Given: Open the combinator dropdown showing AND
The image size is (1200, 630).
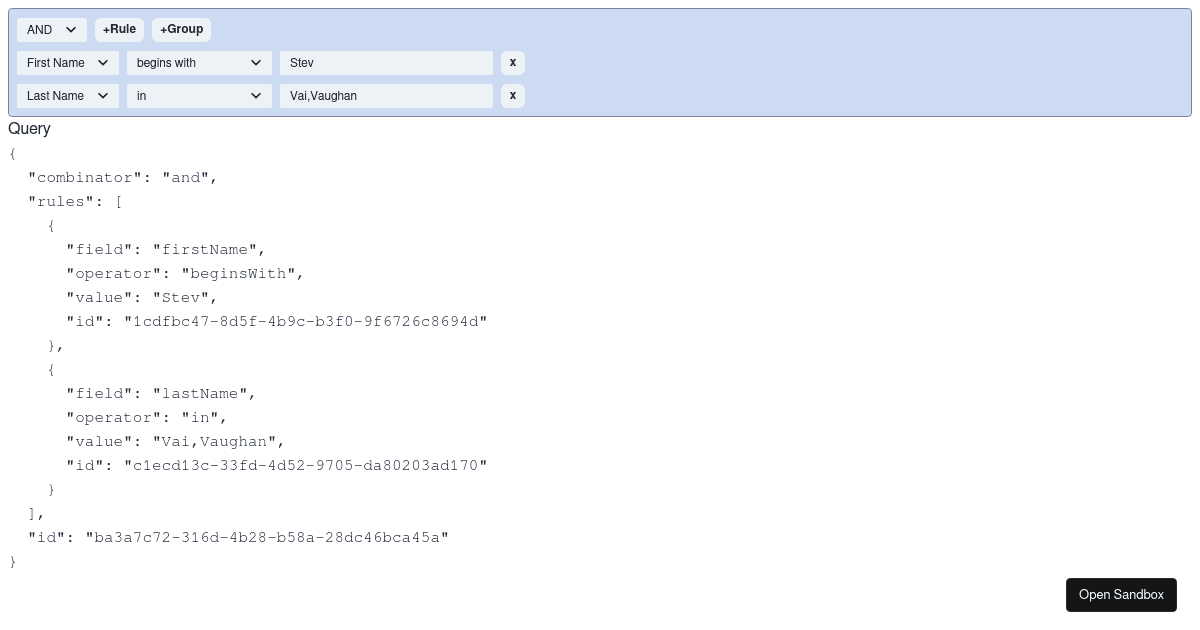Looking at the screenshot, I should (51, 29).
